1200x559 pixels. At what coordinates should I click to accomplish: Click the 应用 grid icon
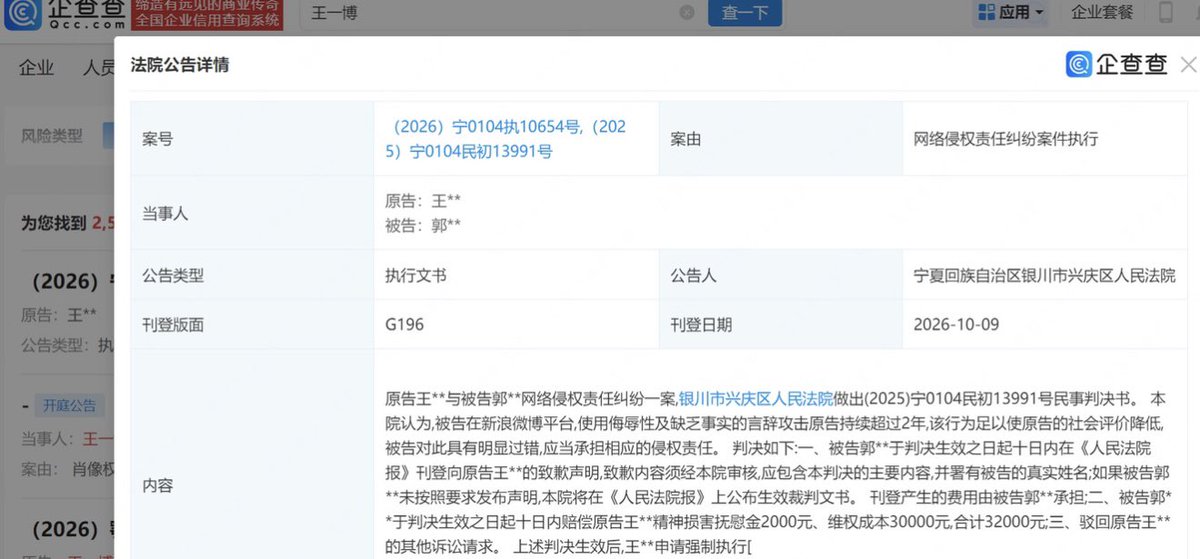click(985, 13)
